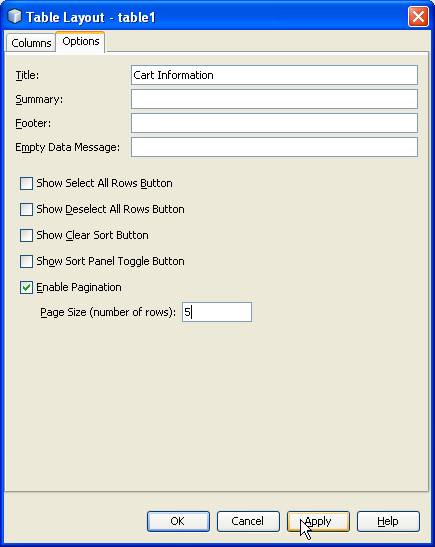Open Help for this dialog

(388, 521)
